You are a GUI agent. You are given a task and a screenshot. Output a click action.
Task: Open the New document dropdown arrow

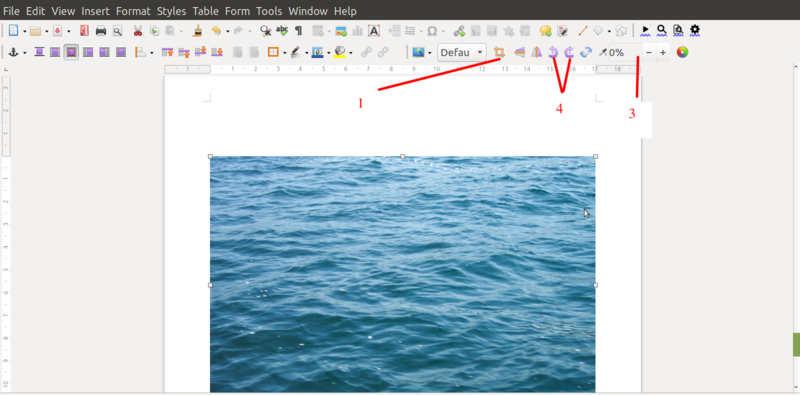point(24,31)
